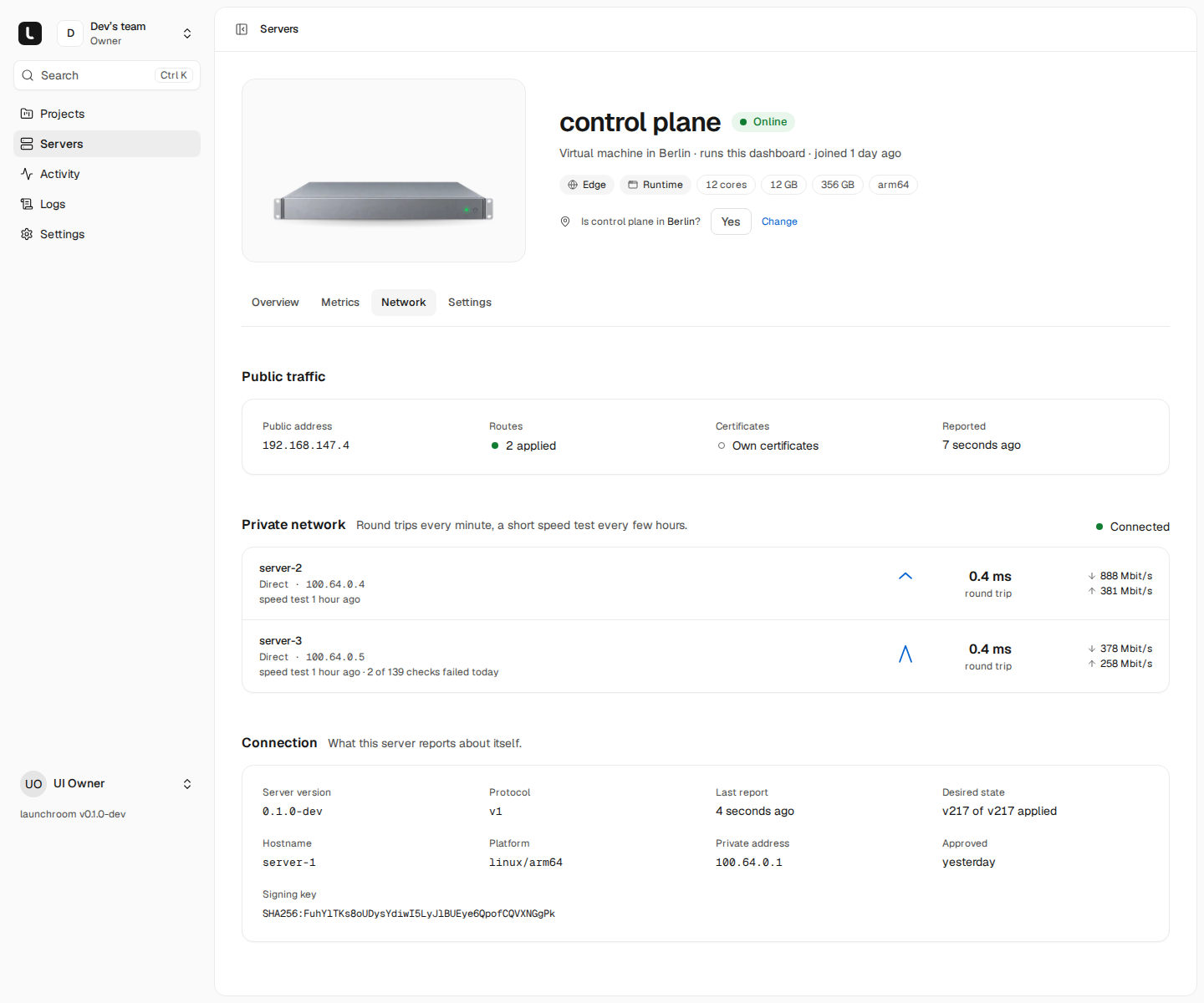Open Logs in the sidebar
This screenshot has width=1204, height=1003.
[107, 204]
